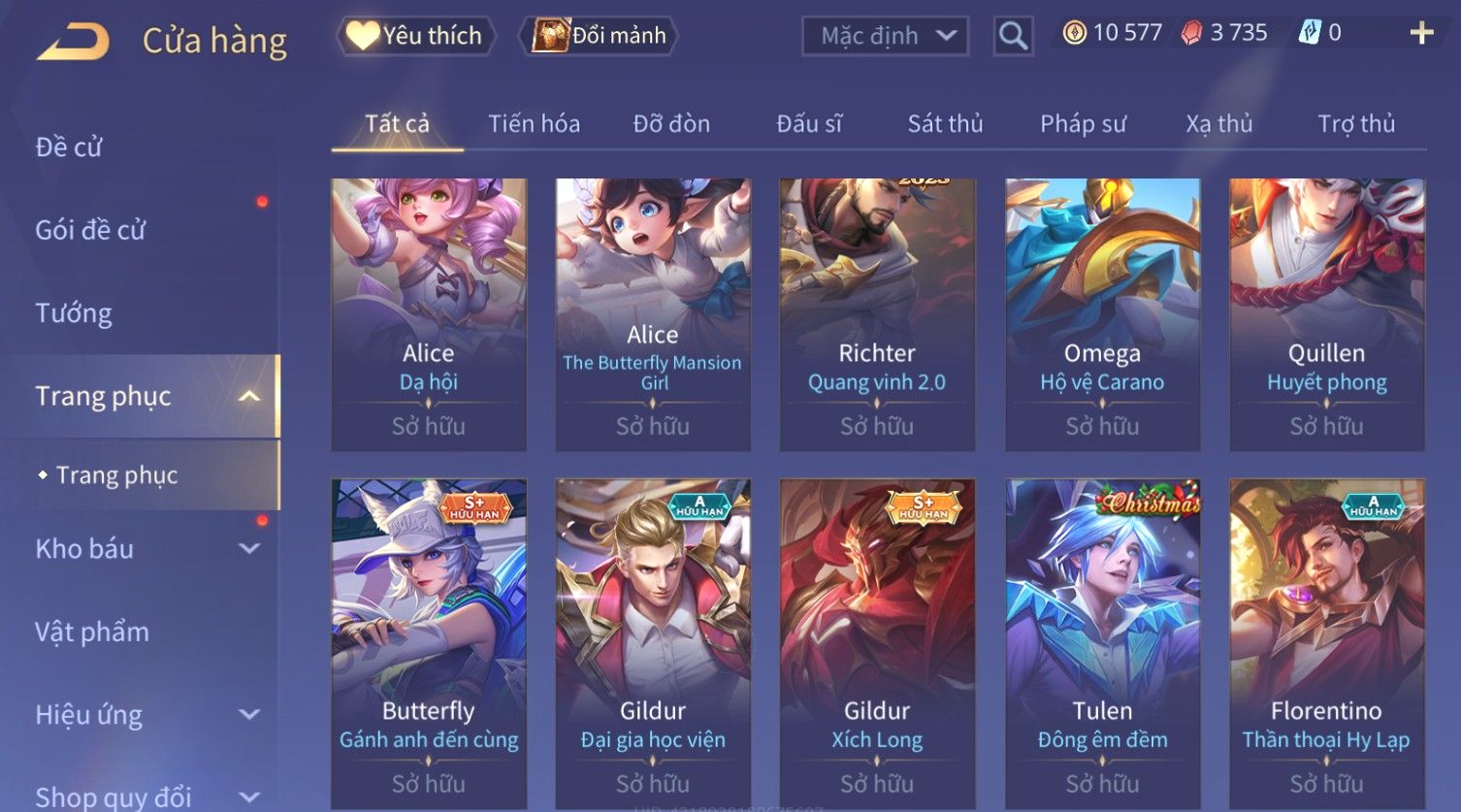Open Yêu thích favorites heart button

[415, 36]
